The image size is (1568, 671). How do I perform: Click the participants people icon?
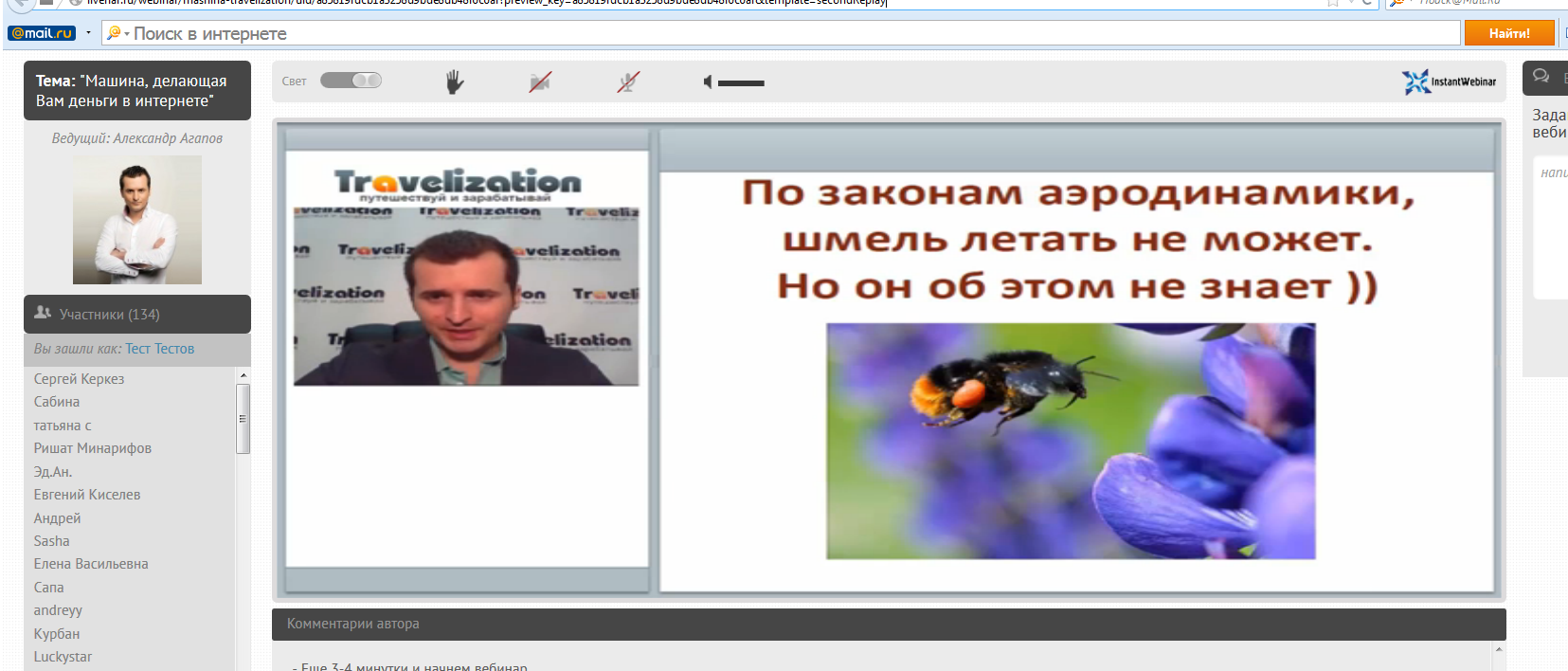[43, 313]
